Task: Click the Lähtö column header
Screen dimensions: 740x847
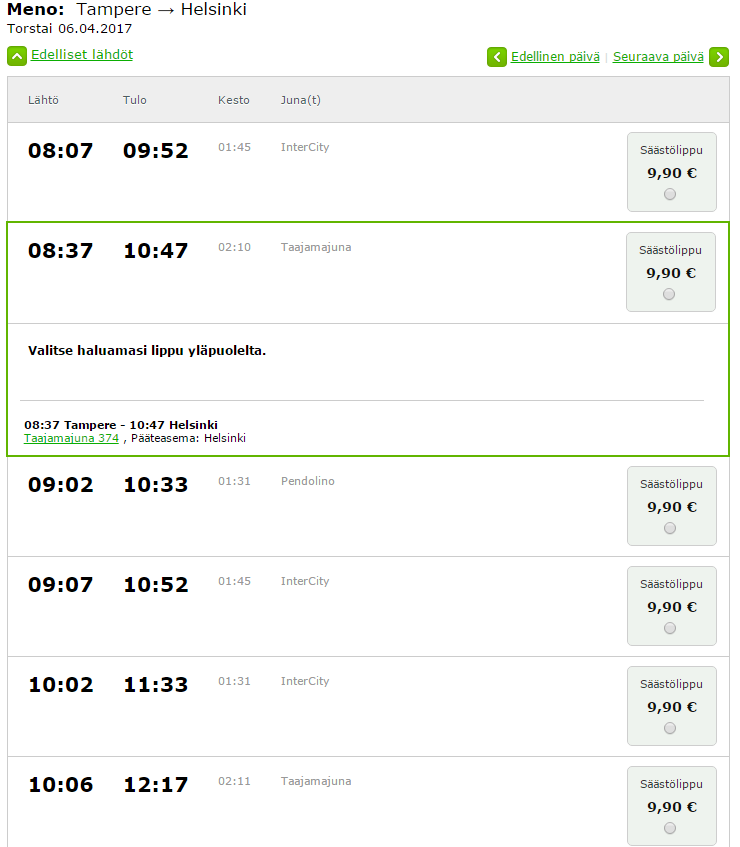Action: coord(43,100)
